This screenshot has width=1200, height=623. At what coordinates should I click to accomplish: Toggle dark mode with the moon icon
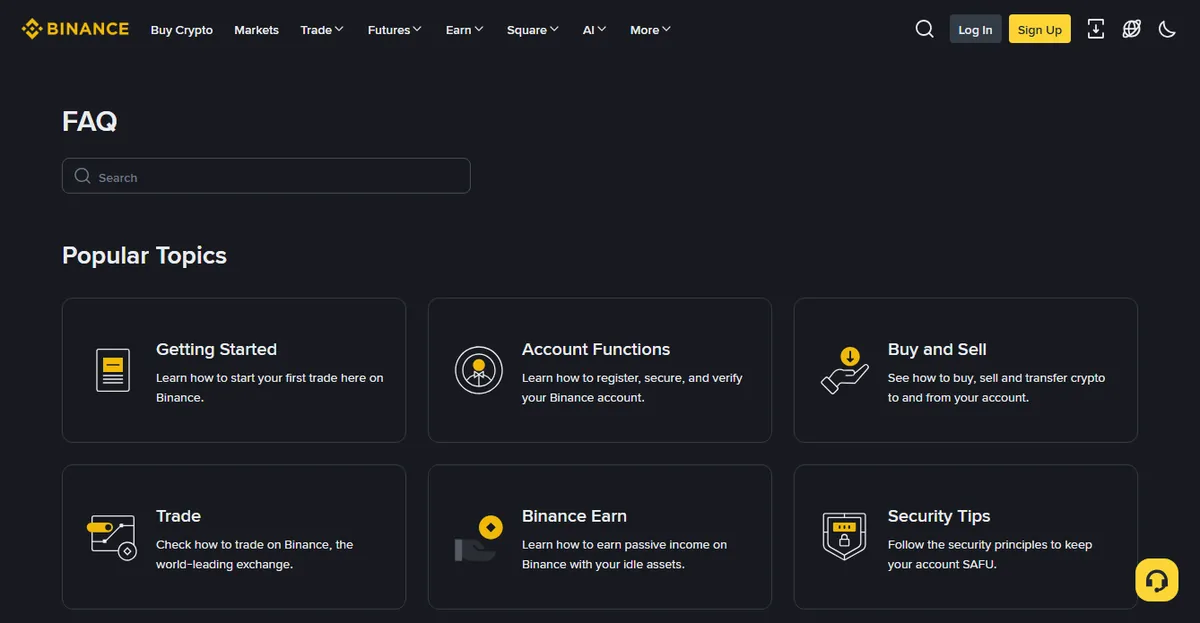click(x=1167, y=29)
